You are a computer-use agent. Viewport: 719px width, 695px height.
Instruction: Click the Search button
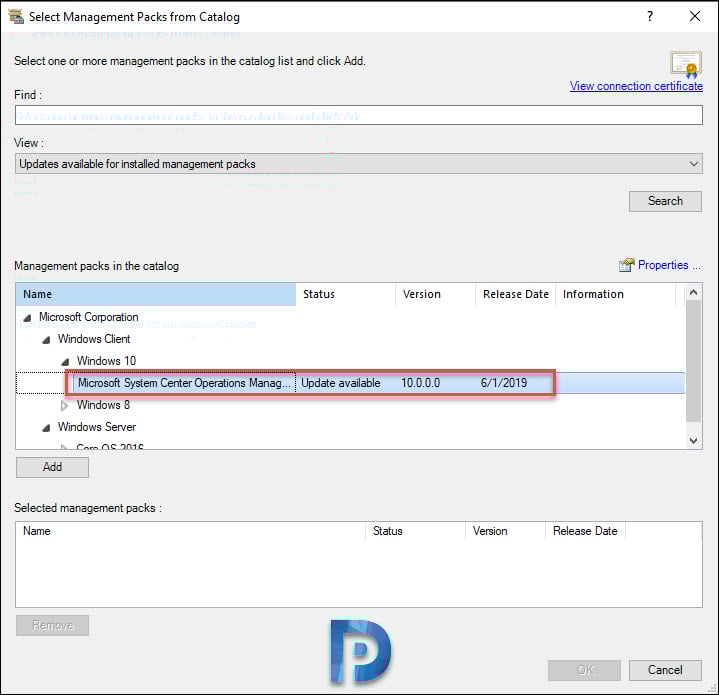coord(665,201)
